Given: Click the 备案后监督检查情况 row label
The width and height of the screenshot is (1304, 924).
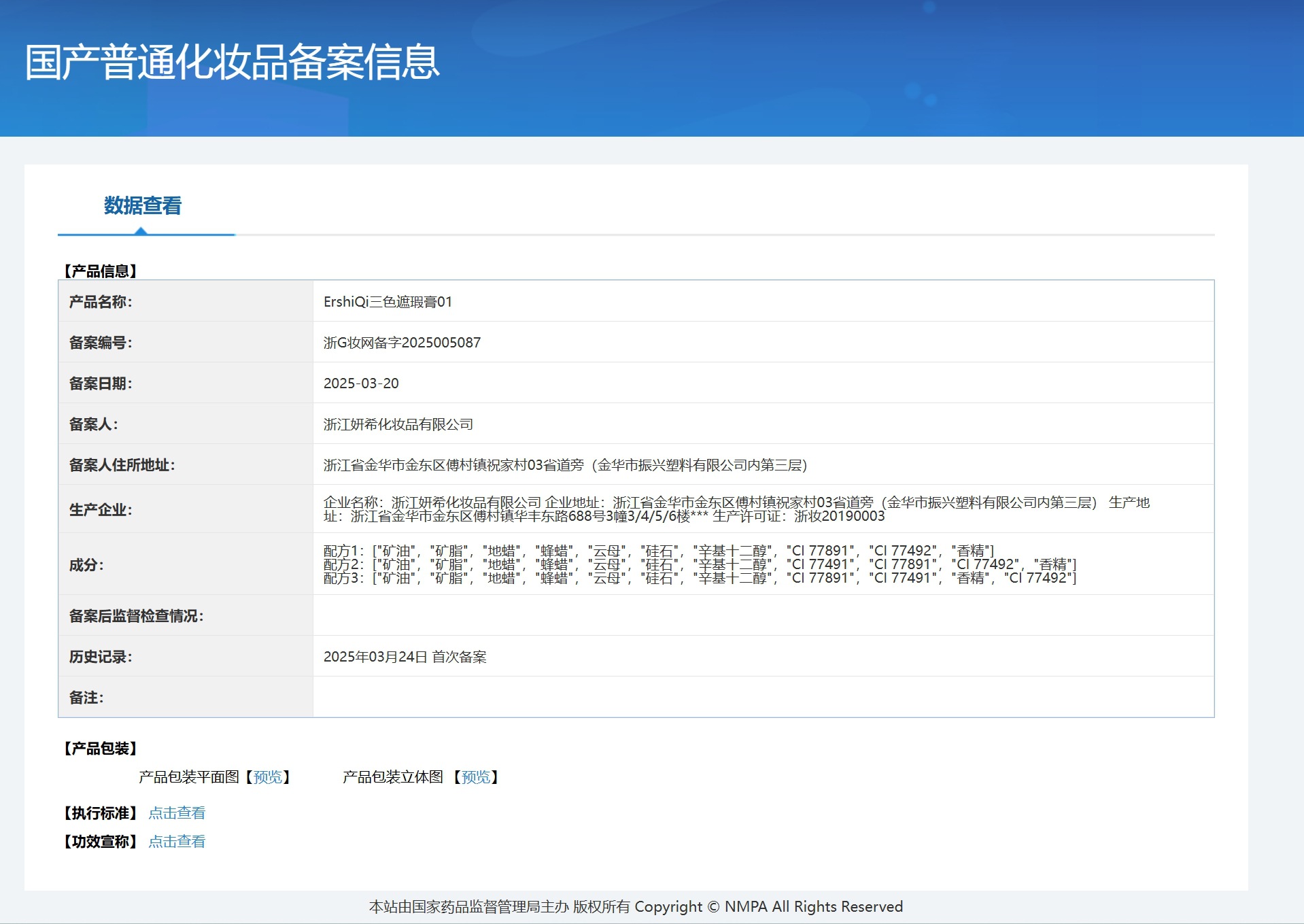Looking at the screenshot, I should click(x=137, y=616).
